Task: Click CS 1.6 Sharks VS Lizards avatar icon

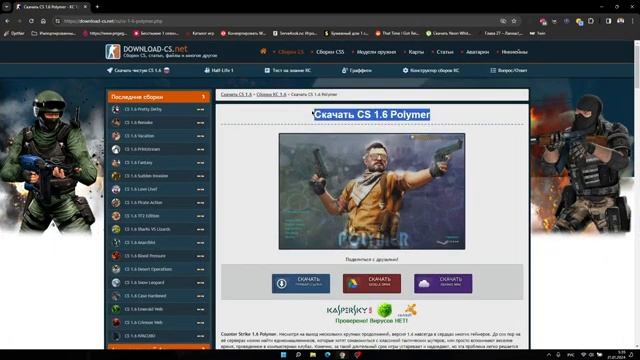Action: pyautogui.click(x=116, y=229)
